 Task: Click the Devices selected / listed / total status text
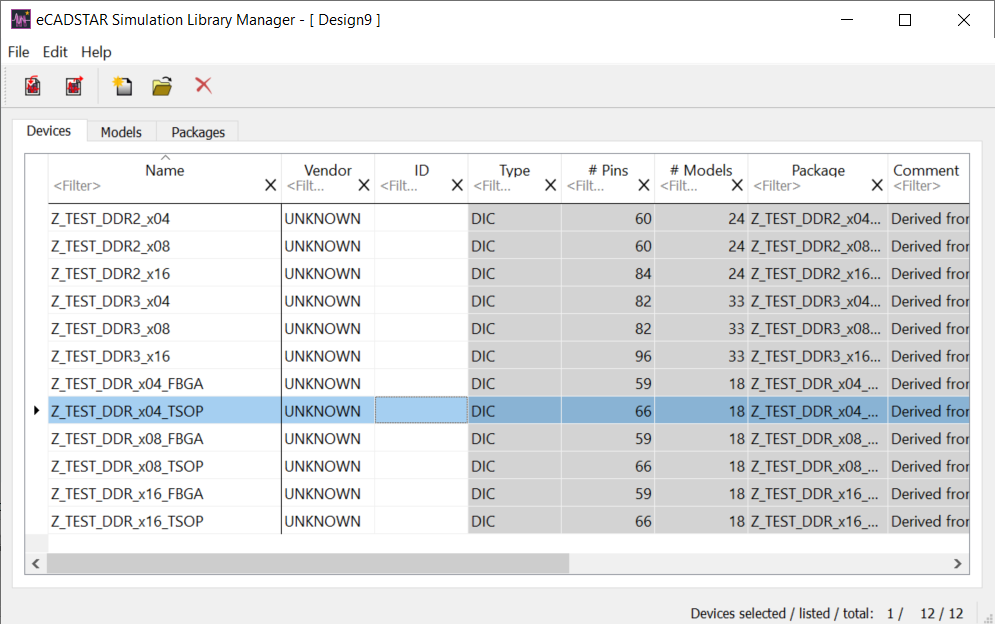(782, 613)
